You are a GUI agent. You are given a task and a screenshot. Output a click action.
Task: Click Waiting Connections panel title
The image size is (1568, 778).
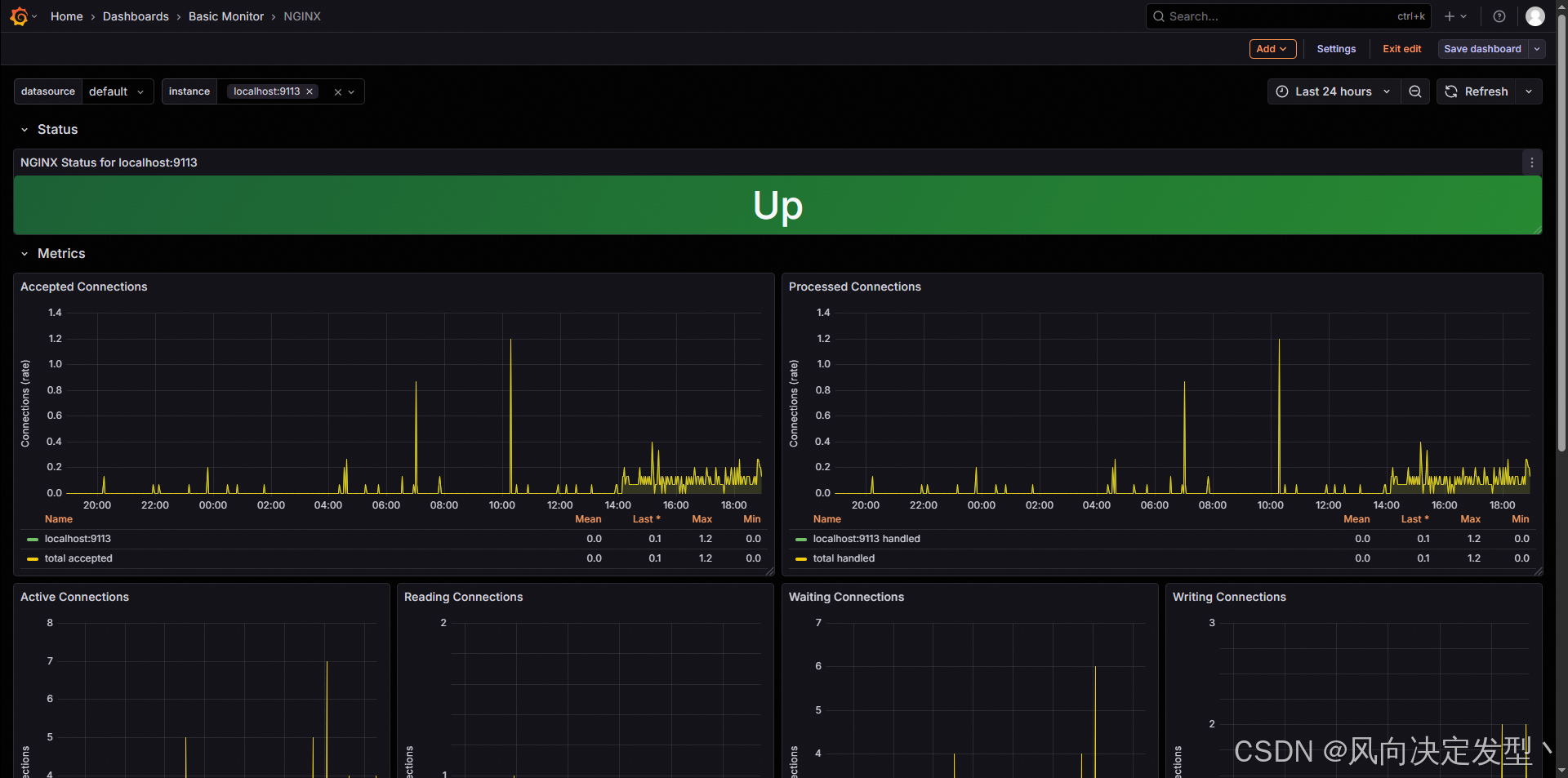click(x=846, y=597)
